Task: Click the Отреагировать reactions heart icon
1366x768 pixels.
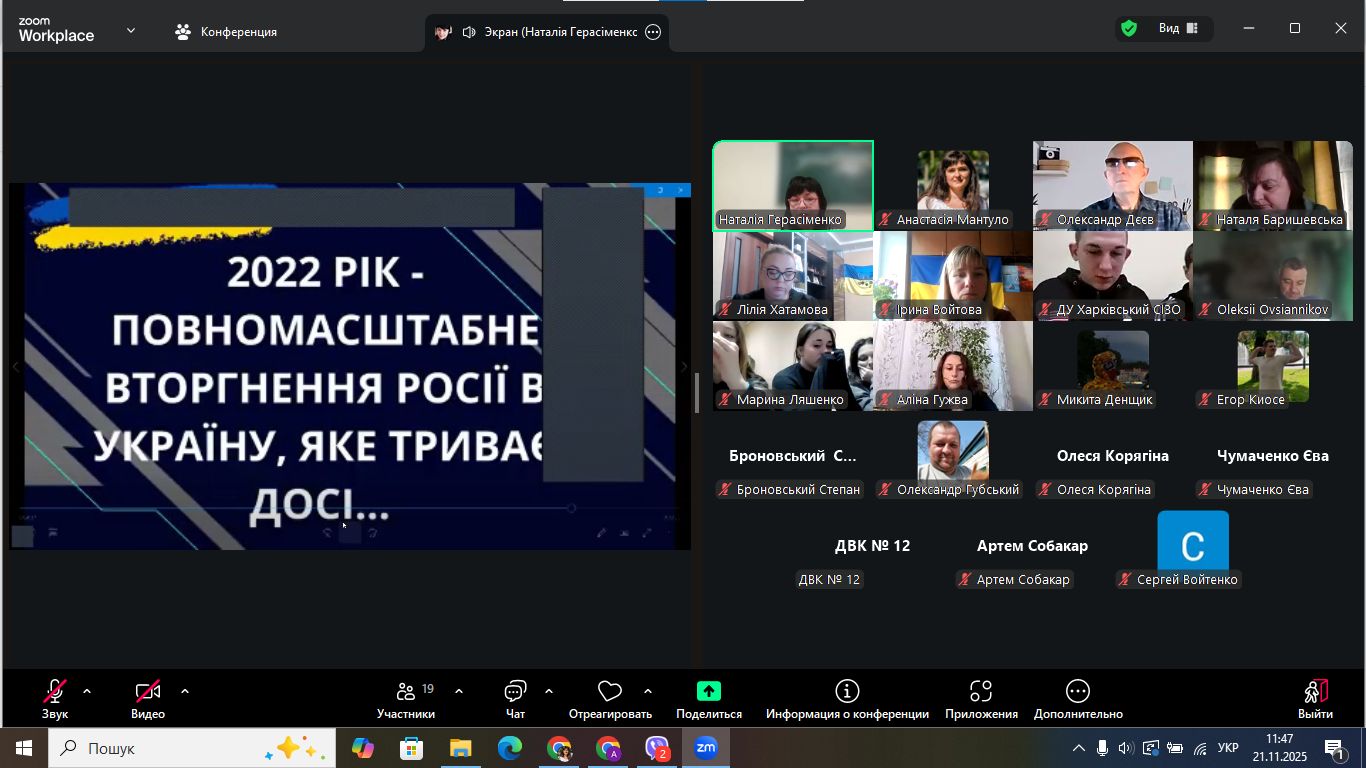Action: (609, 698)
